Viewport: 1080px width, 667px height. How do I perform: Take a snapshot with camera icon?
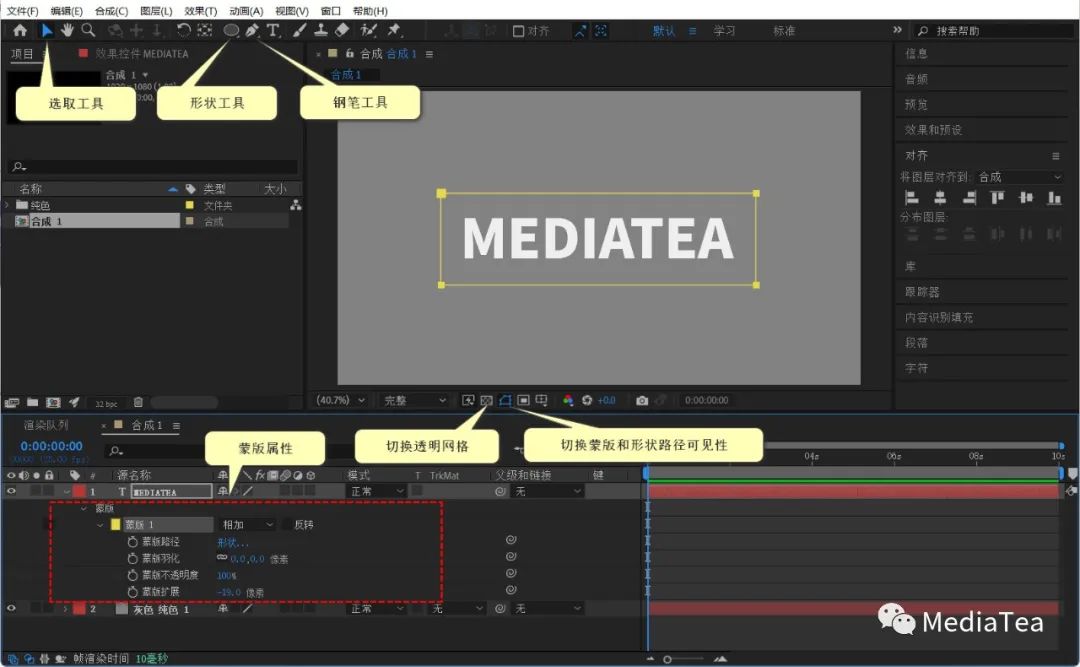[642, 400]
